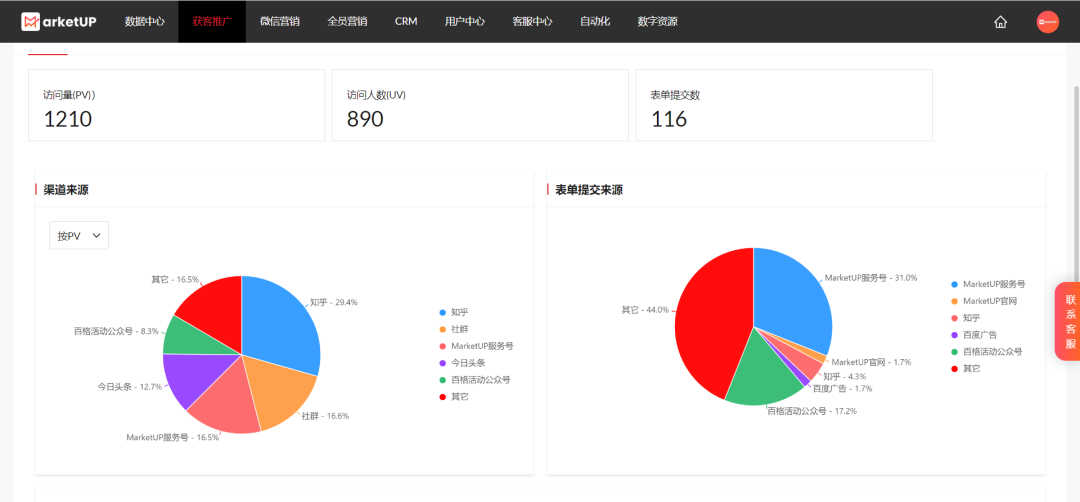1080x502 pixels.
Task: Toggle 其它 legend in 渠道来源 chart
Action: point(455,397)
